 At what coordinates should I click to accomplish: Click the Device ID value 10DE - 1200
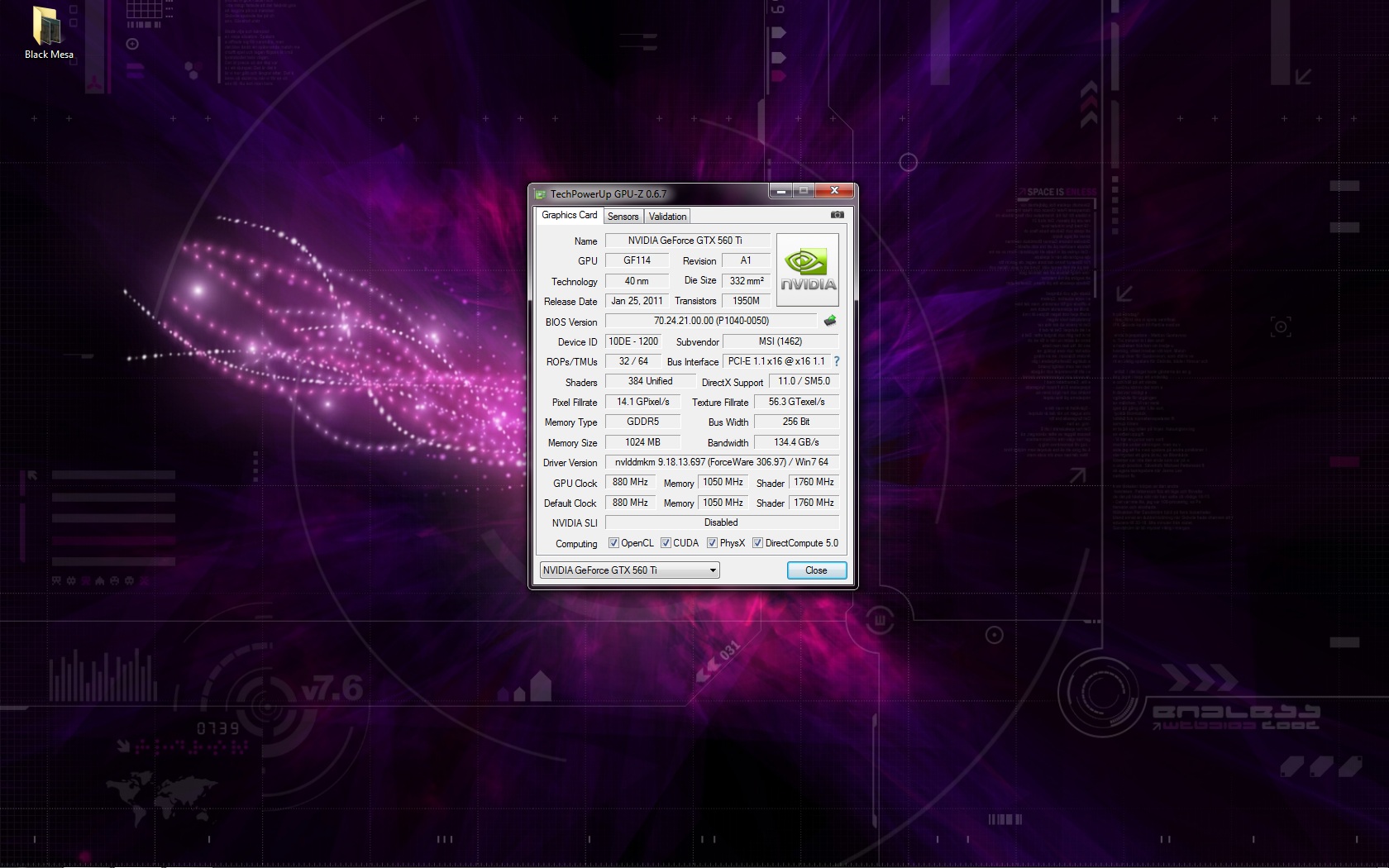coord(633,341)
